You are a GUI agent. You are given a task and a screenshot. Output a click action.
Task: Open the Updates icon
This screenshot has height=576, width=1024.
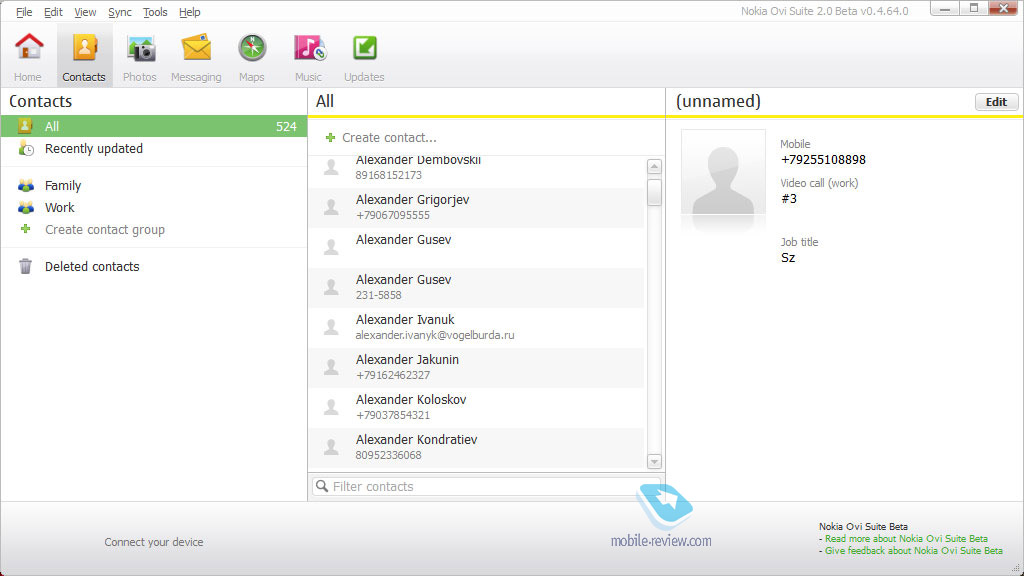tap(364, 48)
